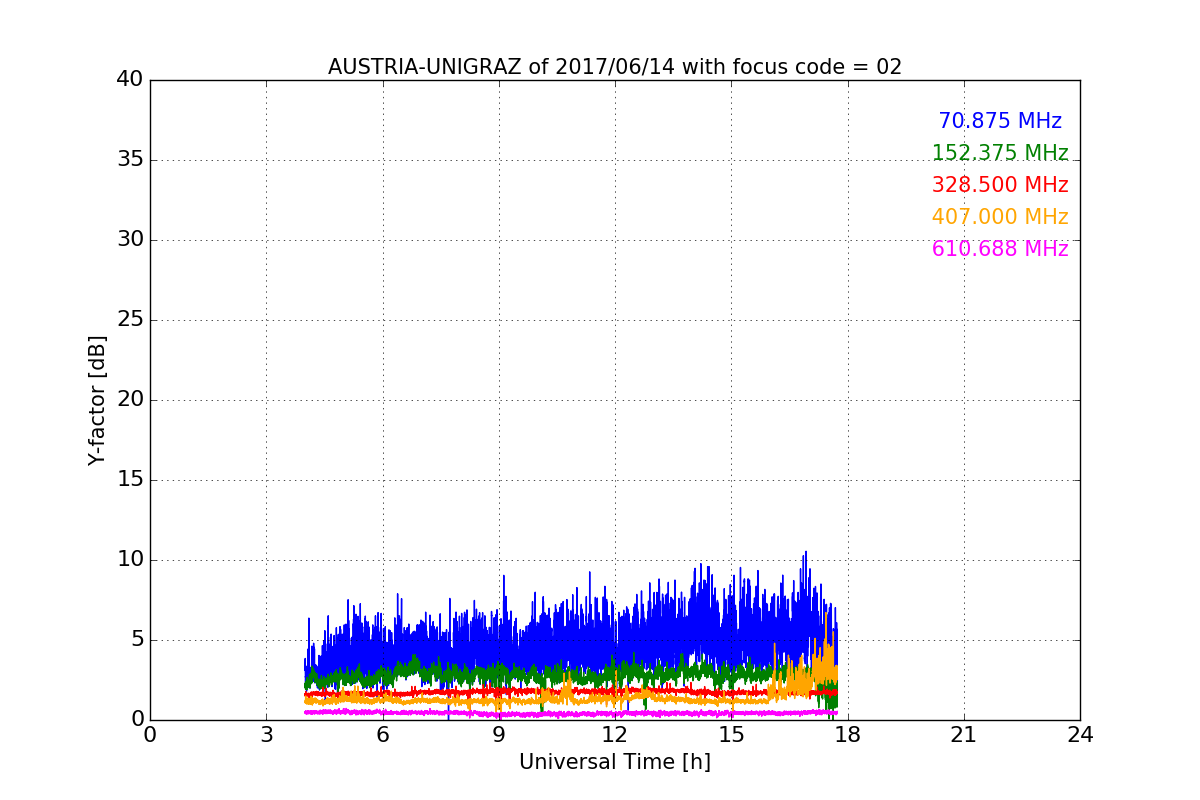The height and width of the screenshot is (800, 1200).
Task: Click the y-axis tick value 30
Action: tap(130, 240)
